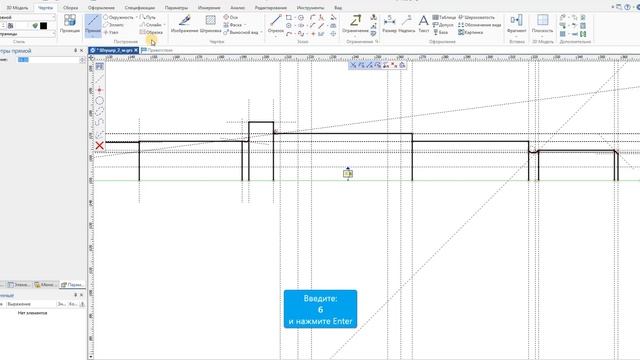Click the circle option in the automenu
The height and width of the screenshot is (360, 640).
100,100
